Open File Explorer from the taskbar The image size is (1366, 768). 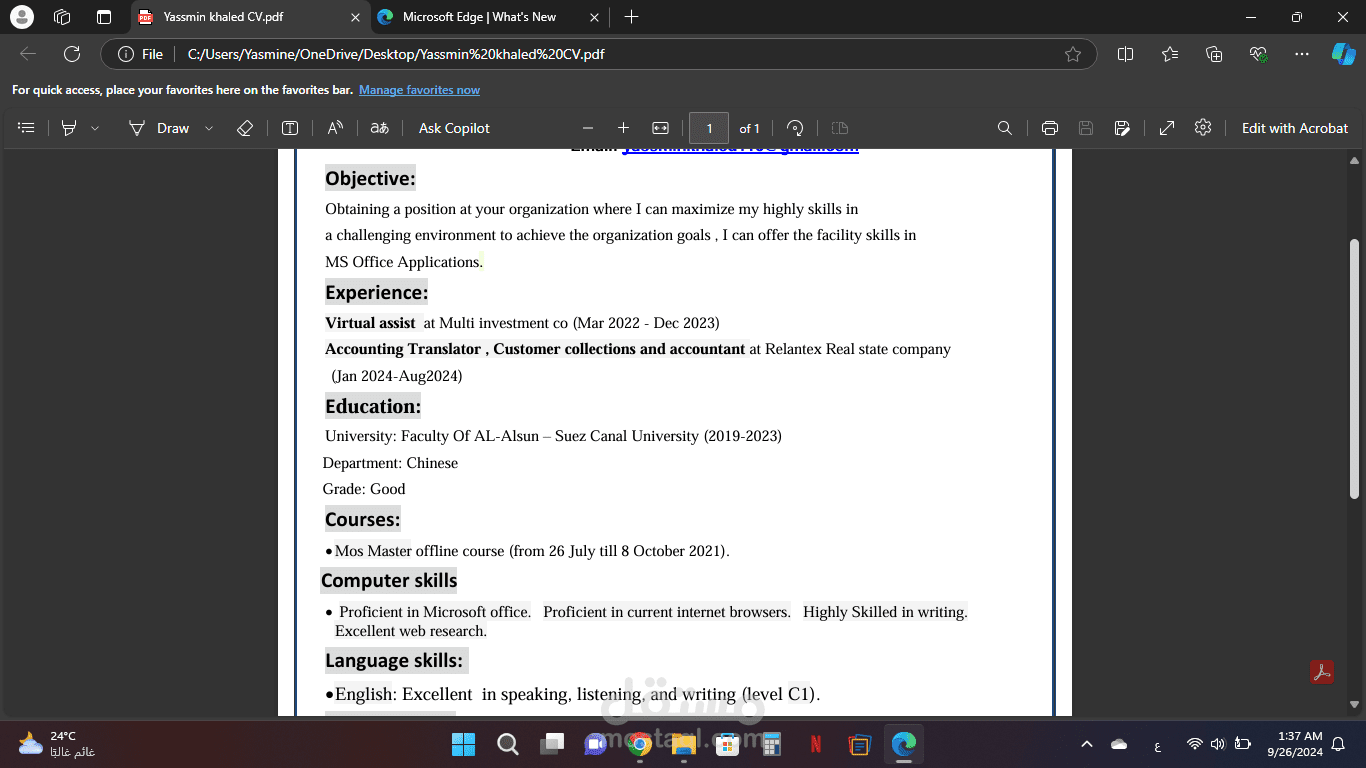point(684,744)
